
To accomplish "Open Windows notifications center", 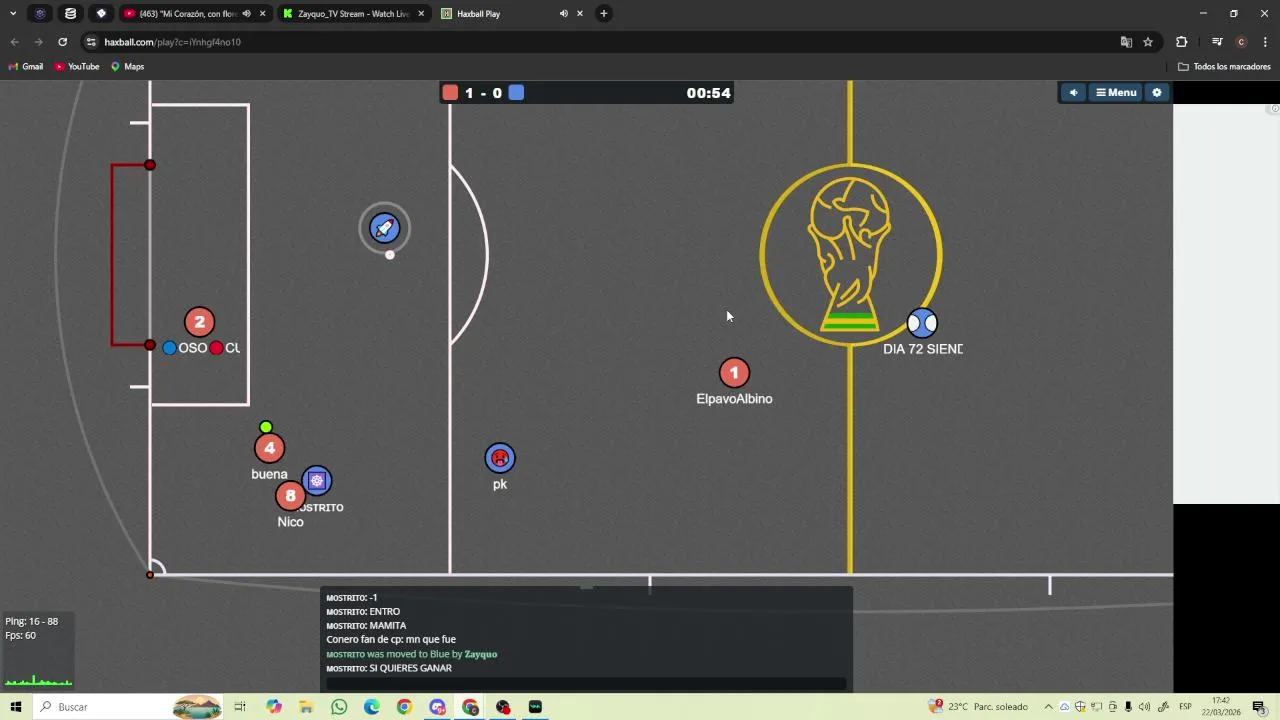I will (x=1259, y=707).
